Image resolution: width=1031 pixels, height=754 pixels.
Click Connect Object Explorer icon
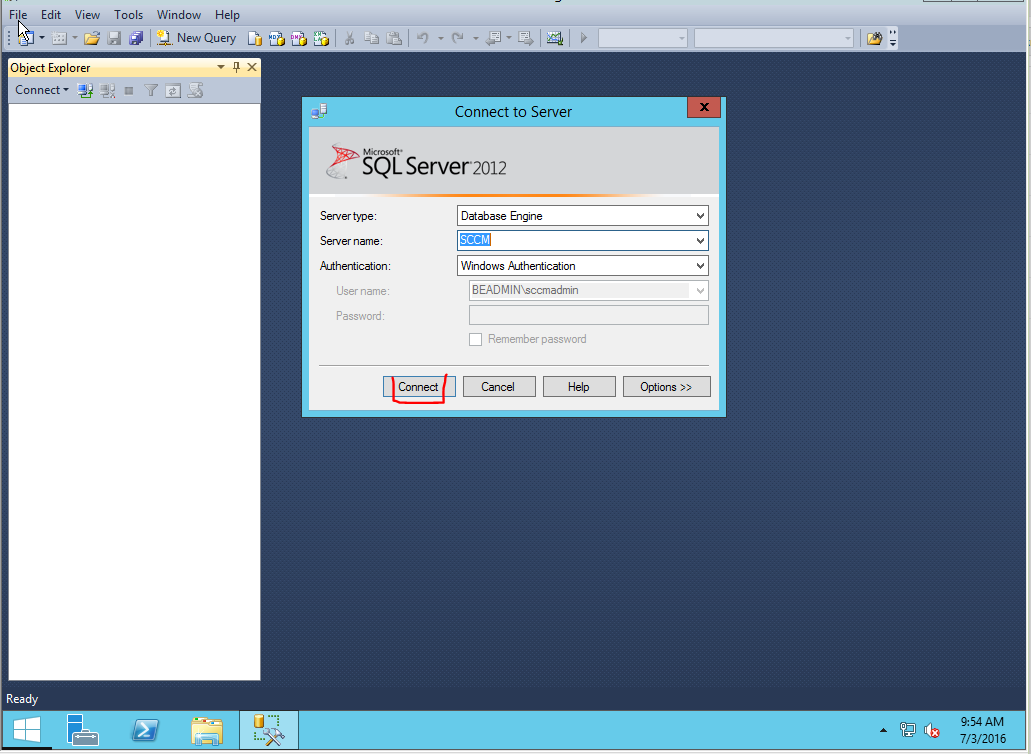coord(85,91)
